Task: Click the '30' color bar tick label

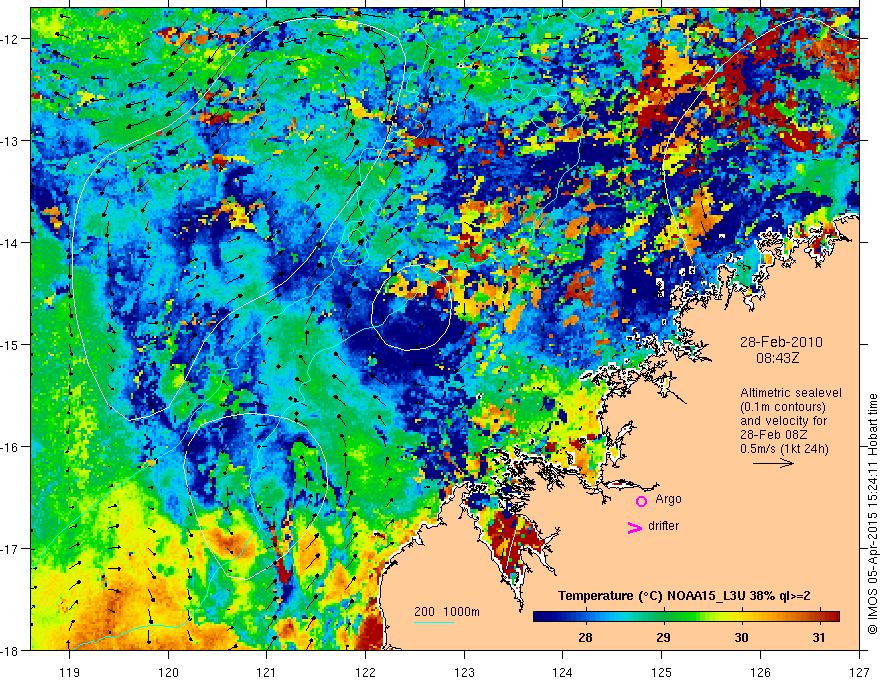Action: tap(741, 637)
